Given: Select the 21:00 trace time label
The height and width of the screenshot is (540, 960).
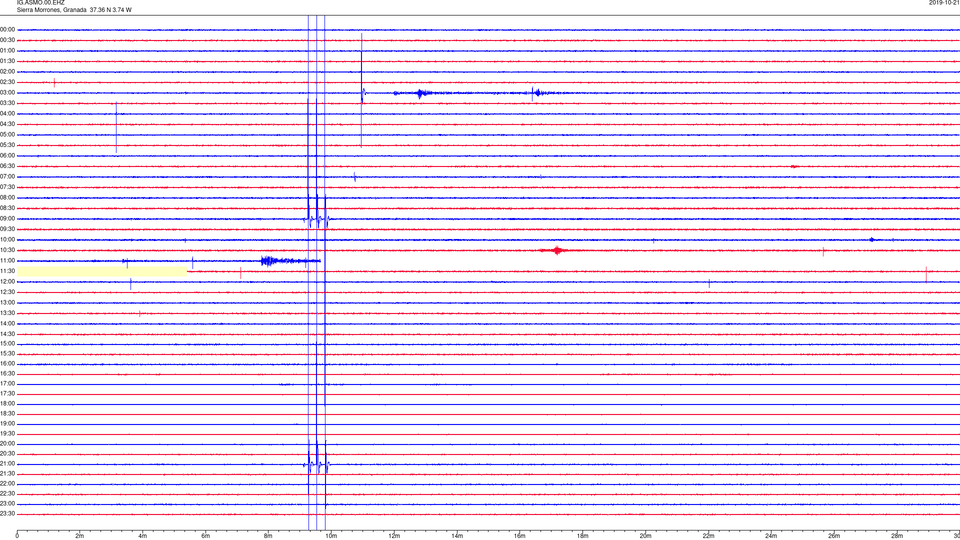Looking at the screenshot, I should 7,463.
